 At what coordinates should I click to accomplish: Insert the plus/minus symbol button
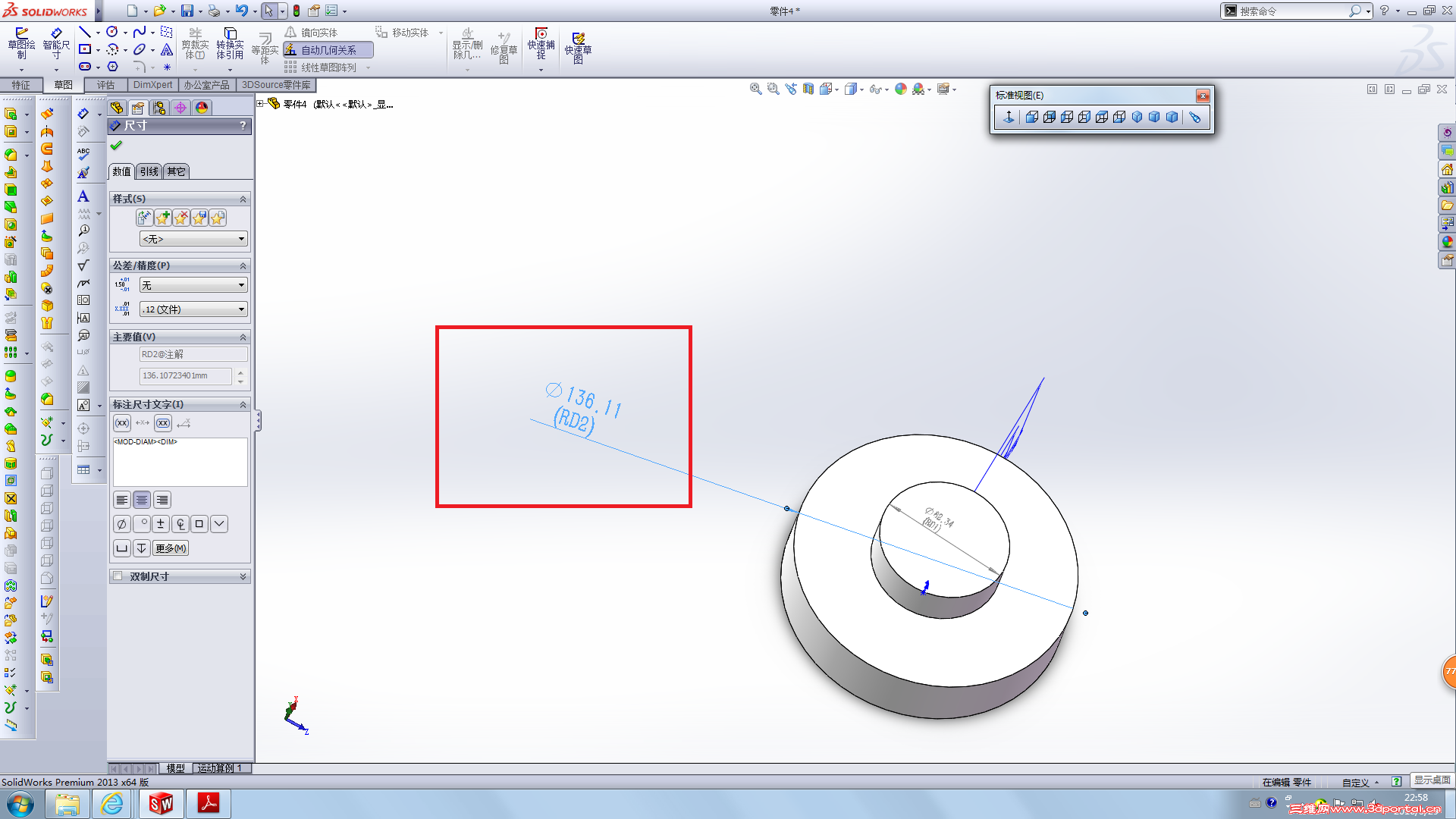160,524
